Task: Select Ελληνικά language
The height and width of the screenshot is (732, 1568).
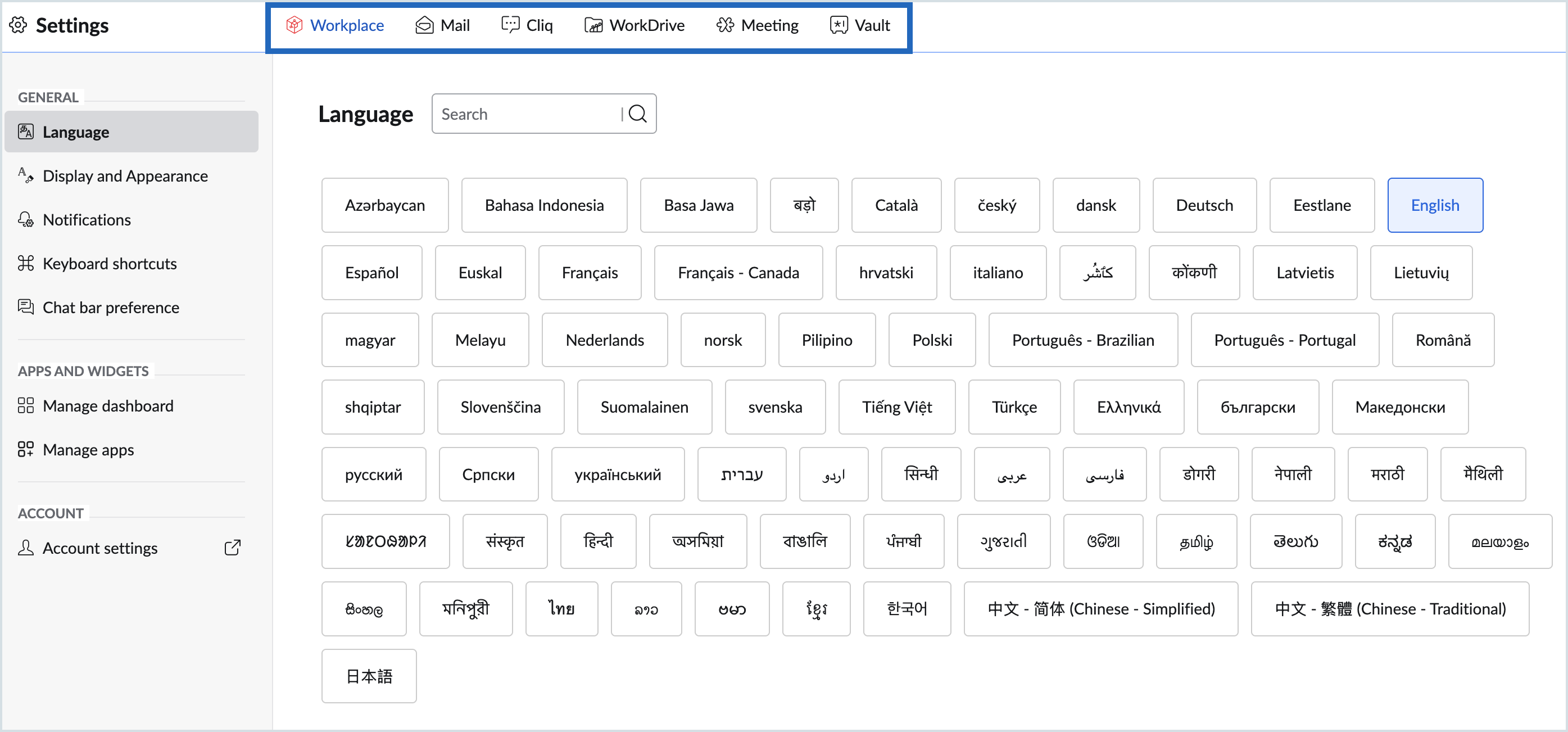Action: pos(1129,407)
